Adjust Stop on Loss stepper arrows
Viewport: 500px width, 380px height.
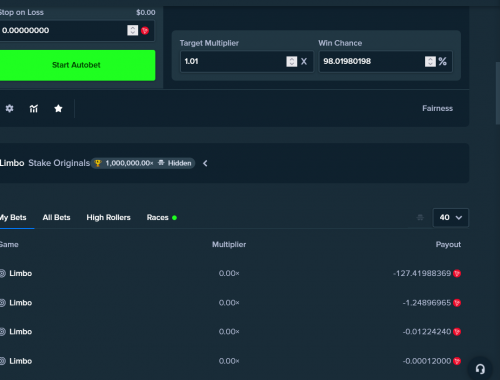132,30
